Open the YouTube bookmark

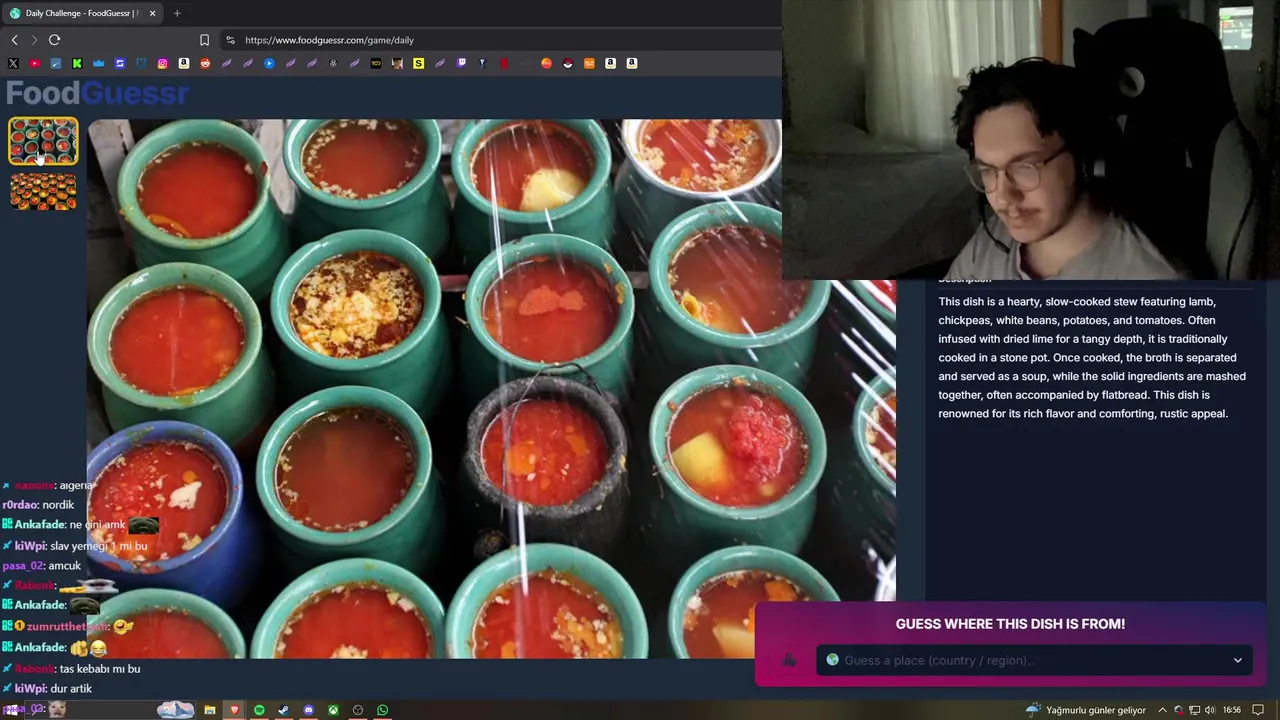(x=35, y=63)
